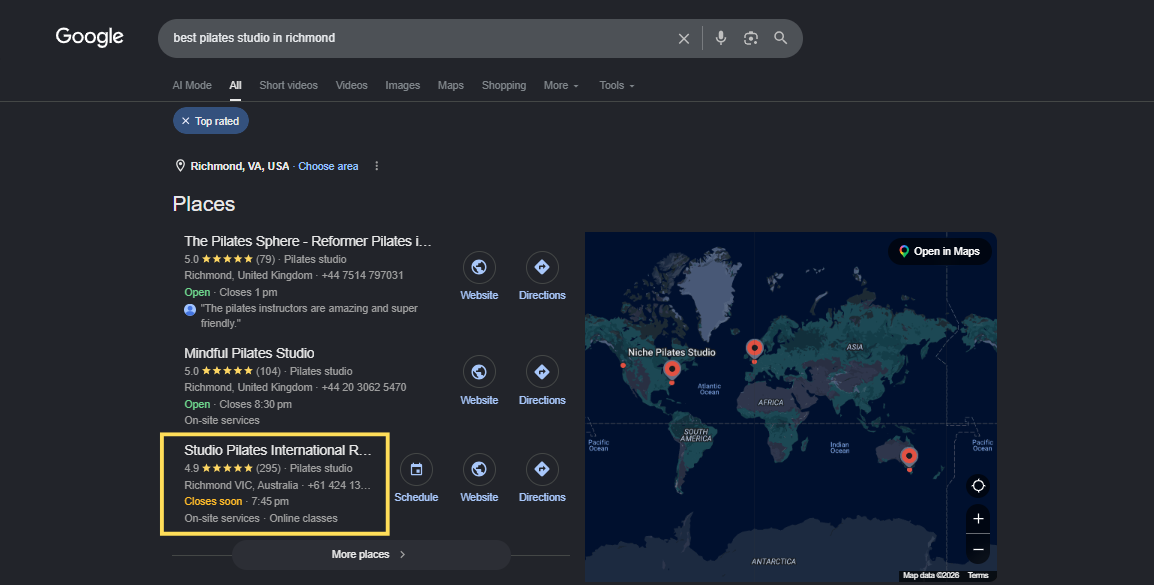Image resolution: width=1154 pixels, height=585 pixels.
Task: Submit search with the magnifier icon
Action: (x=781, y=38)
